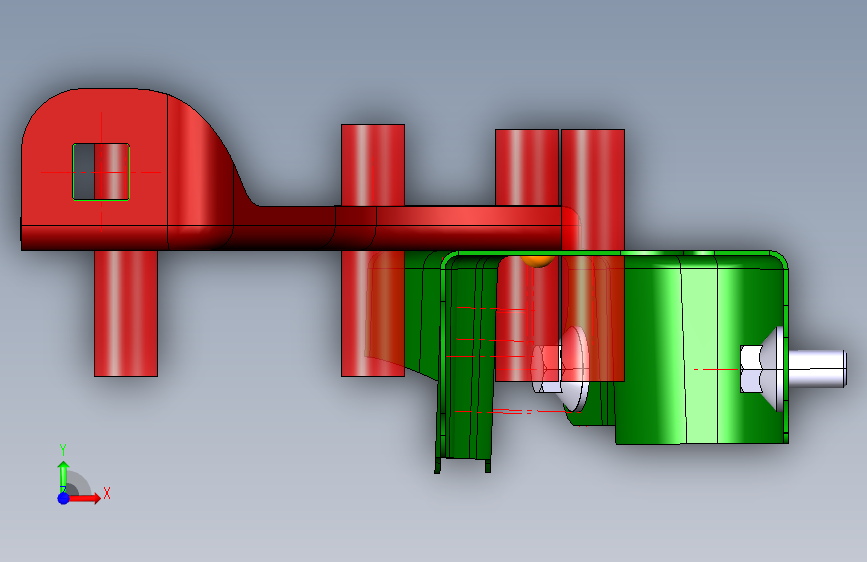Image resolution: width=867 pixels, height=562 pixels.
Task: Click the Y label on the triad
Action: click(x=63, y=450)
